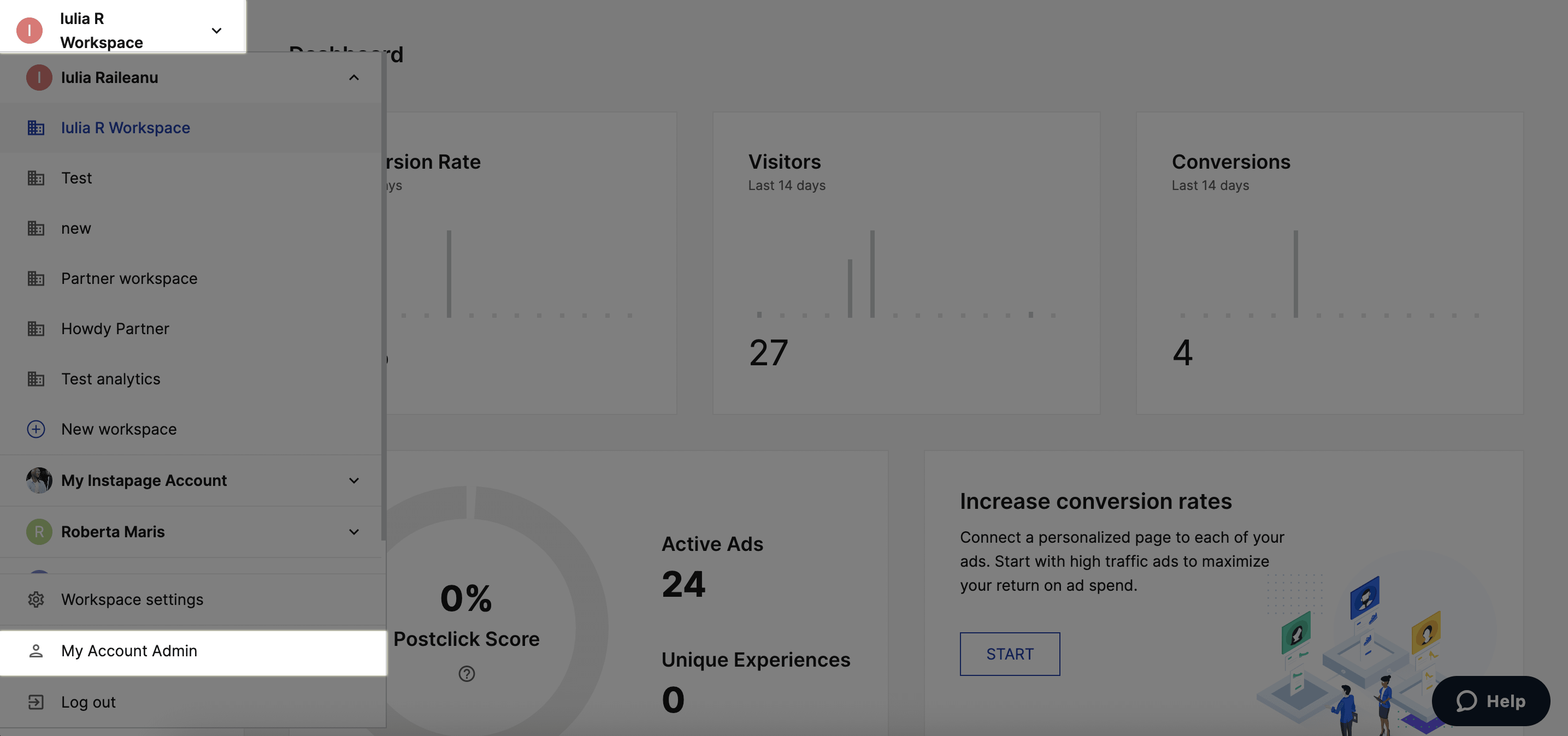Expand the My Instapage Account section

(353, 480)
